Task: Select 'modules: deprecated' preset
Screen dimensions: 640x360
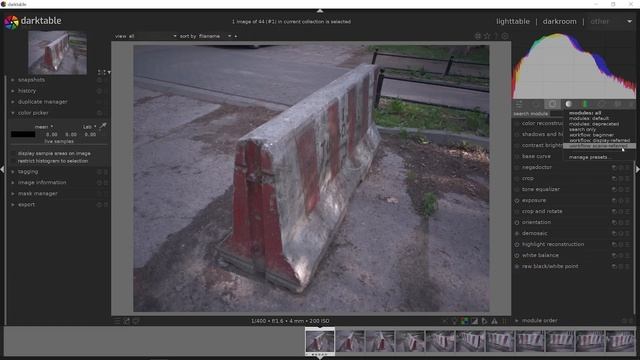Action: (x=594, y=124)
